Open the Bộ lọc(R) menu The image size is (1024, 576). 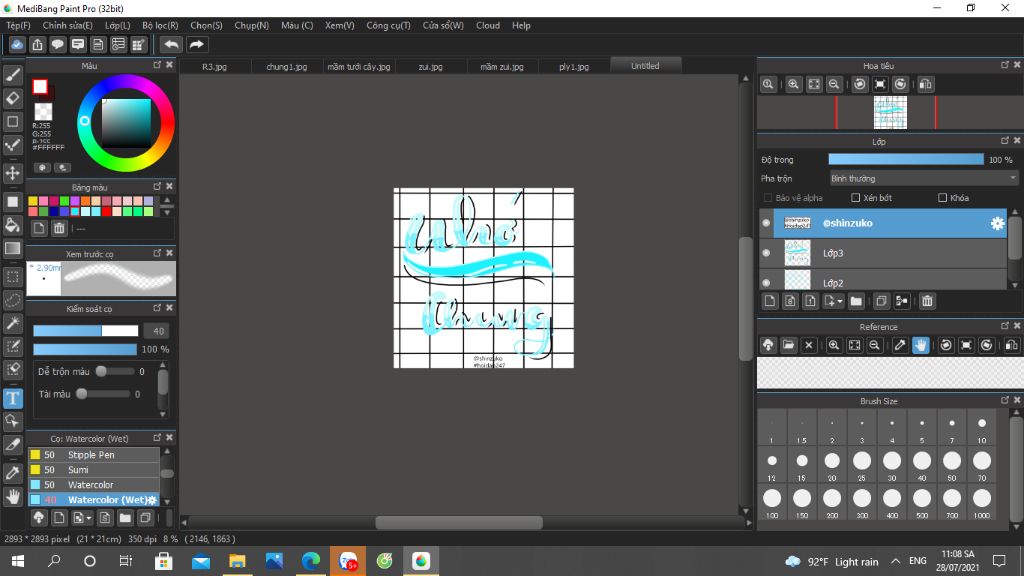(160, 25)
